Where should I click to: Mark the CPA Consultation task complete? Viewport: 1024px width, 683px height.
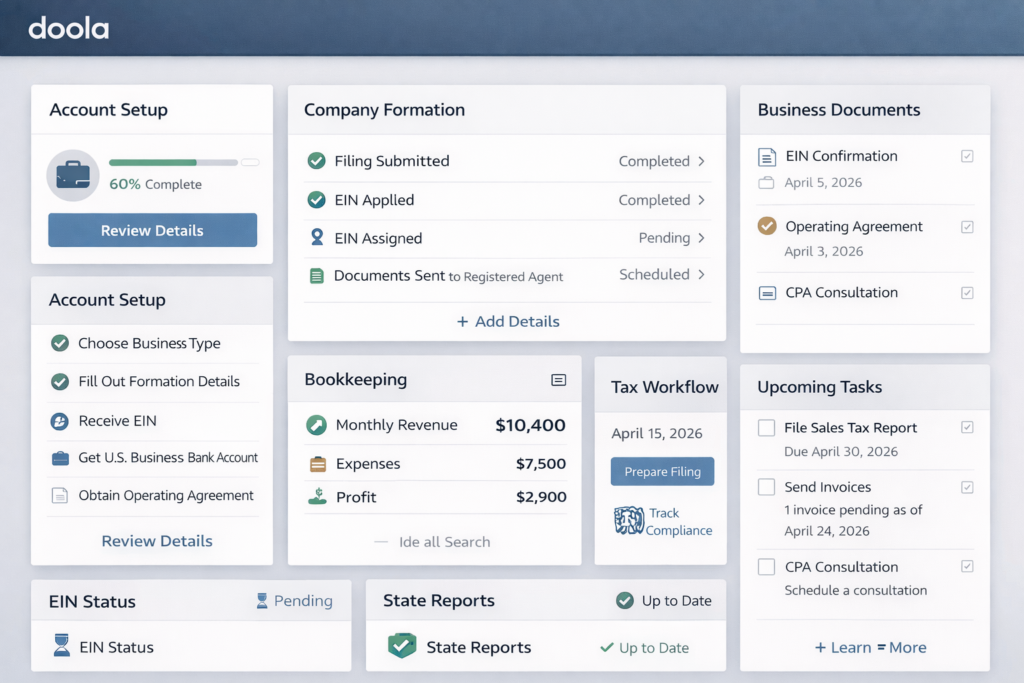766,566
